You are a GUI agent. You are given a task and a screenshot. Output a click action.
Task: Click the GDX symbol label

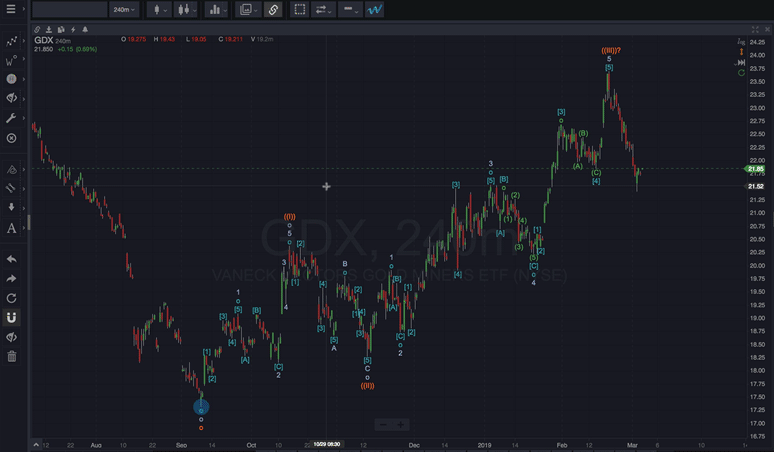pyautogui.click(x=43, y=40)
